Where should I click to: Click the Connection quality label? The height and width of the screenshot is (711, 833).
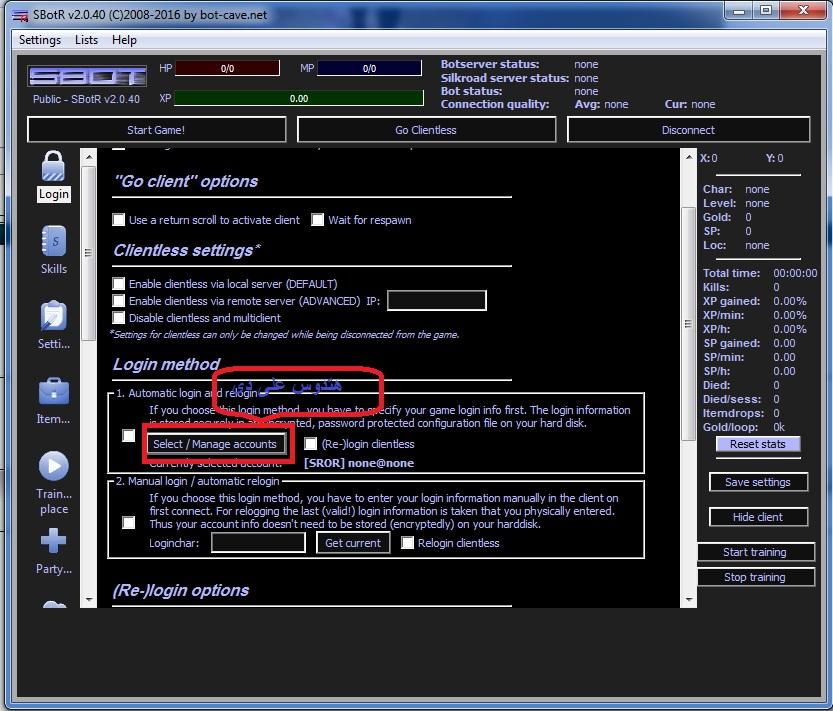click(495, 104)
